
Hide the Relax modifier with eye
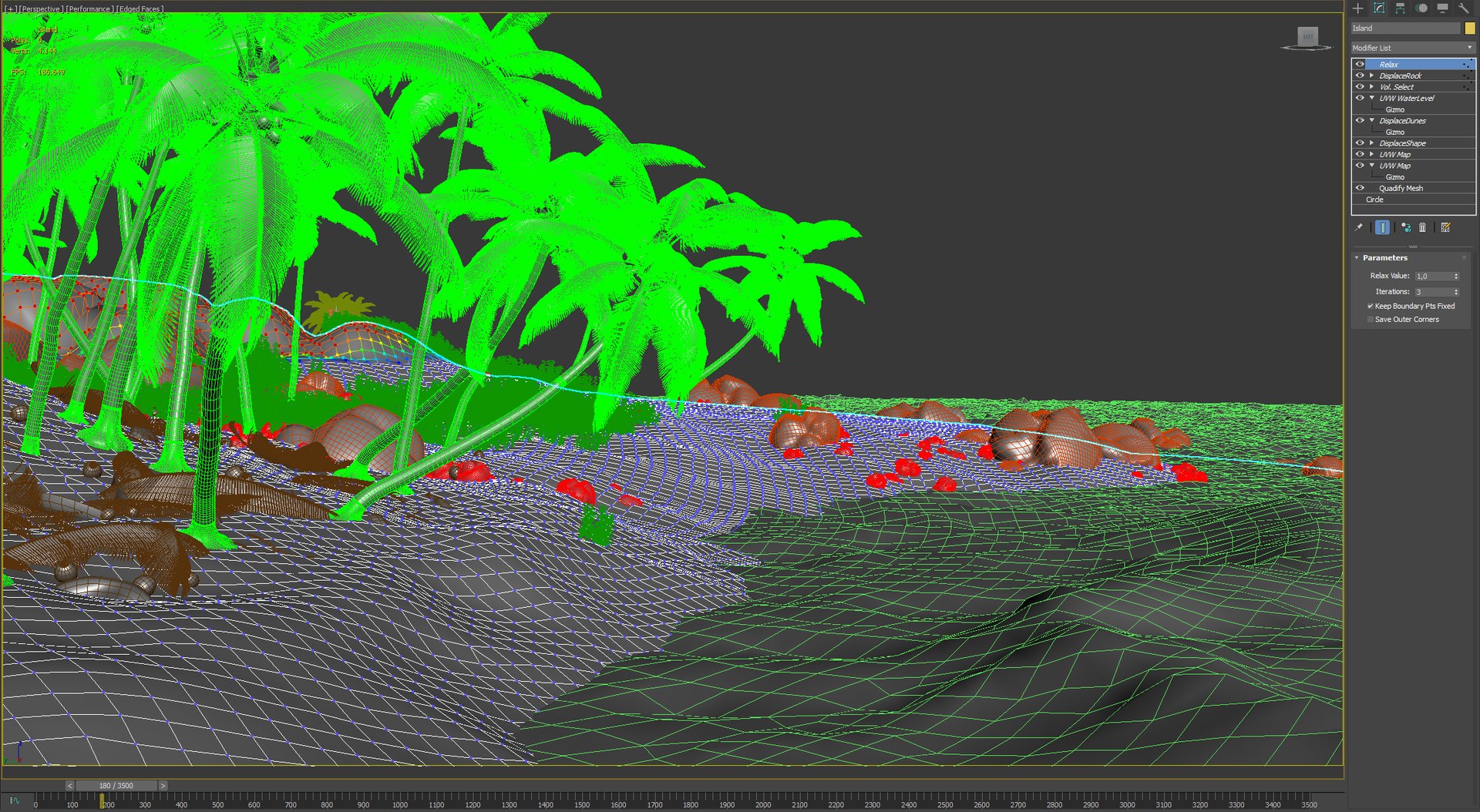pos(1361,65)
